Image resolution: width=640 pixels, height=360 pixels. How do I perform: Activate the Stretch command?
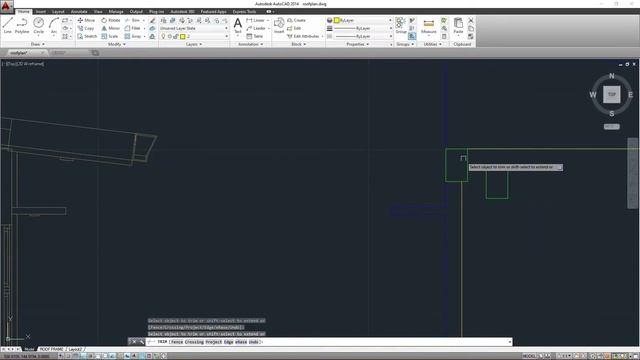[x=87, y=36]
